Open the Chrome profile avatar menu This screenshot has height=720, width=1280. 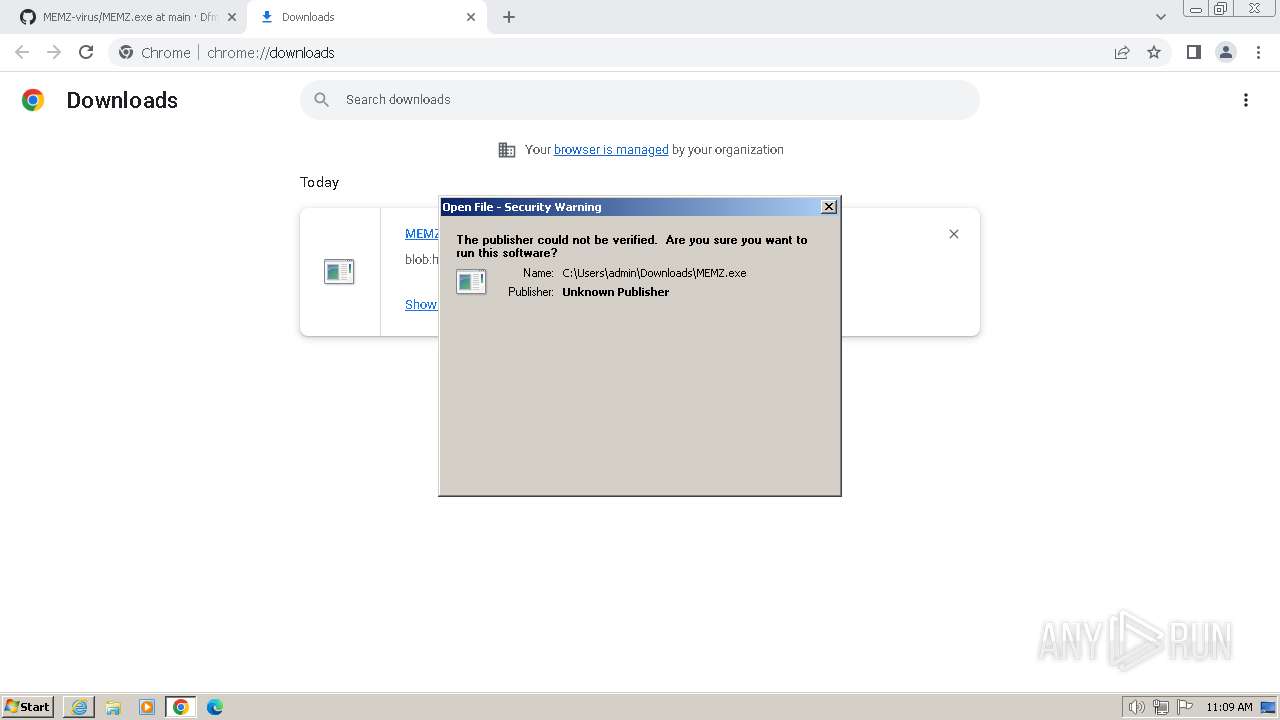1225,52
